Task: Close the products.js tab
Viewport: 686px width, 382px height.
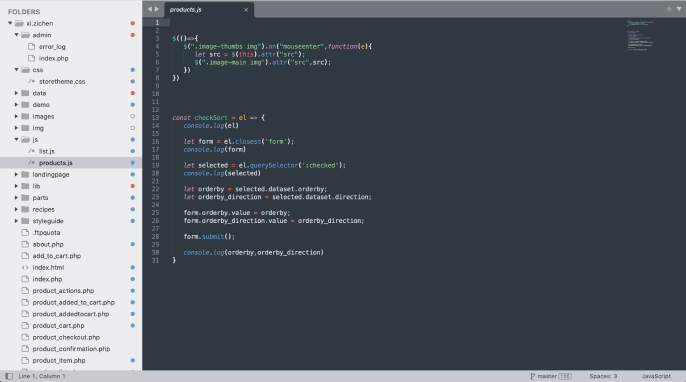Action: tap(246, 10)
